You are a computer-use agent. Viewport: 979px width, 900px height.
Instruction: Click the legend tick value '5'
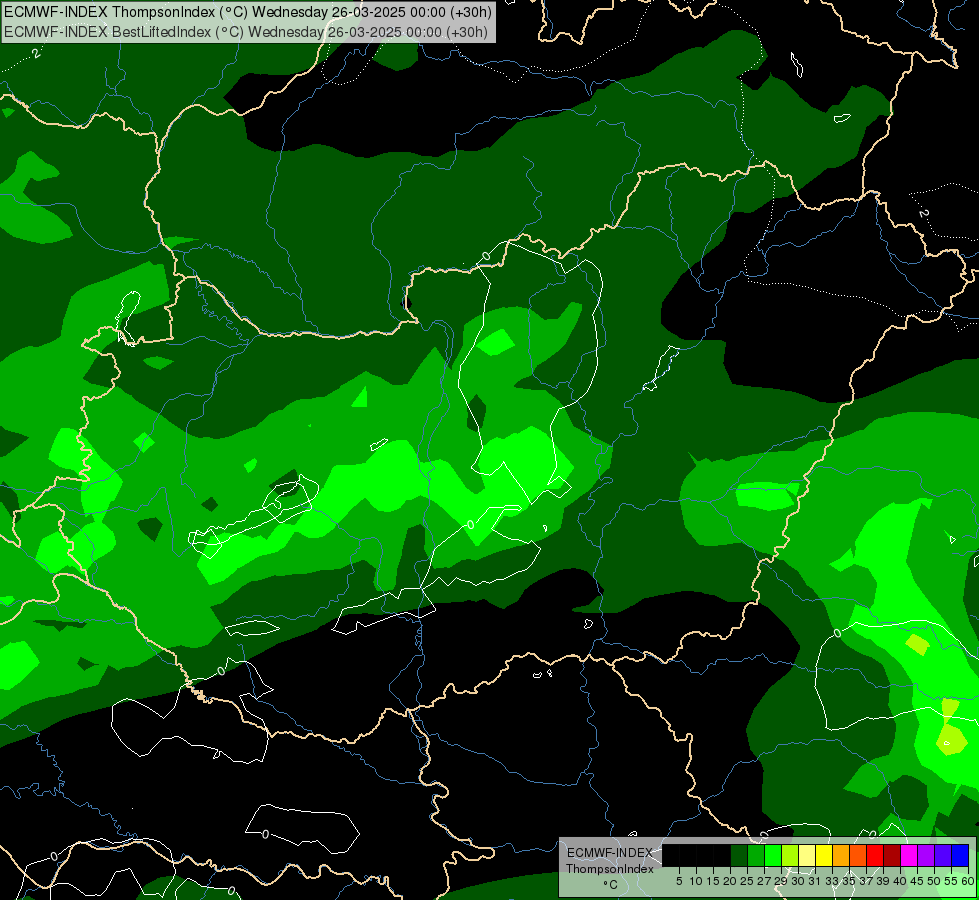pyautogui.click(x=679, y=881)
